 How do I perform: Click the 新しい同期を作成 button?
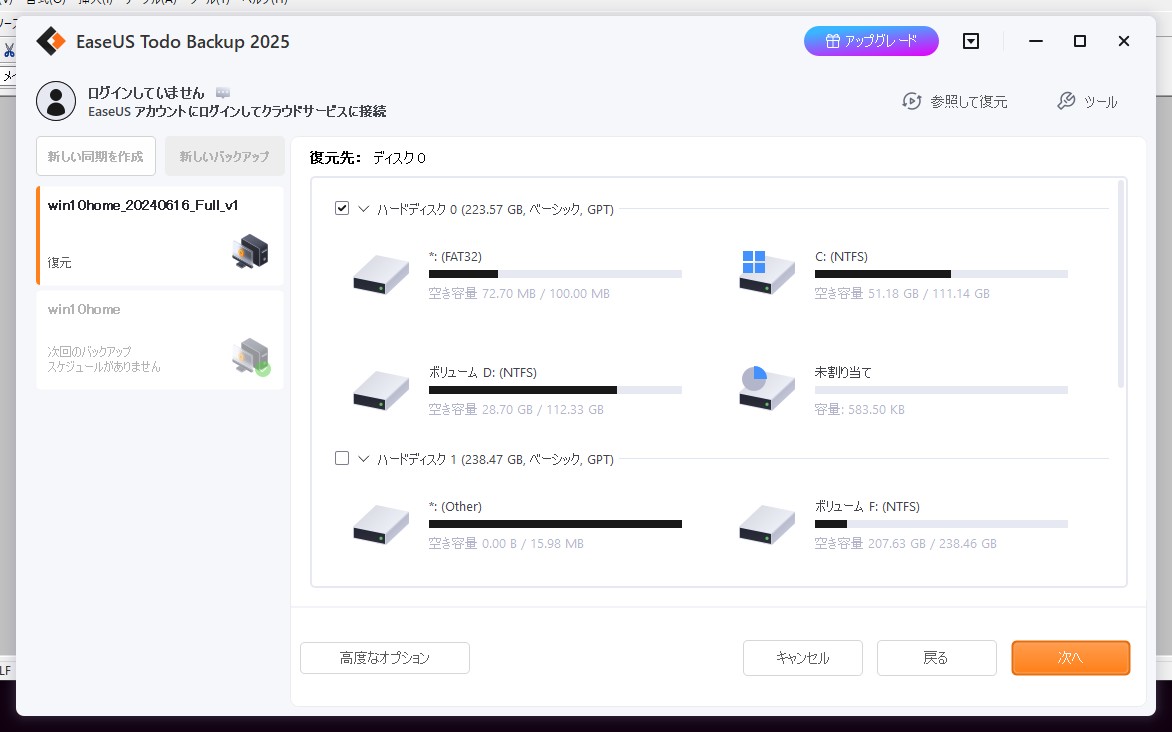tap(96, 156)
